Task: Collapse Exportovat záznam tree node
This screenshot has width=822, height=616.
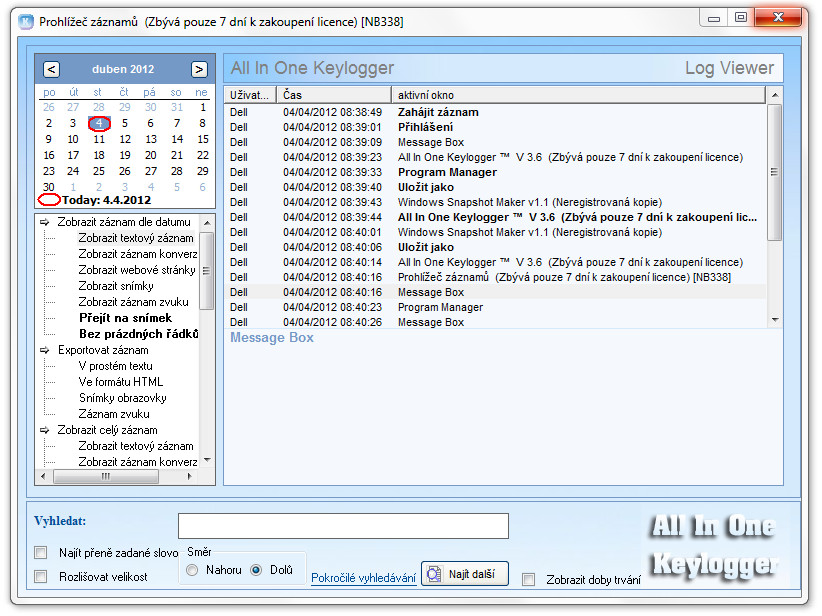Action: [45, 350]
